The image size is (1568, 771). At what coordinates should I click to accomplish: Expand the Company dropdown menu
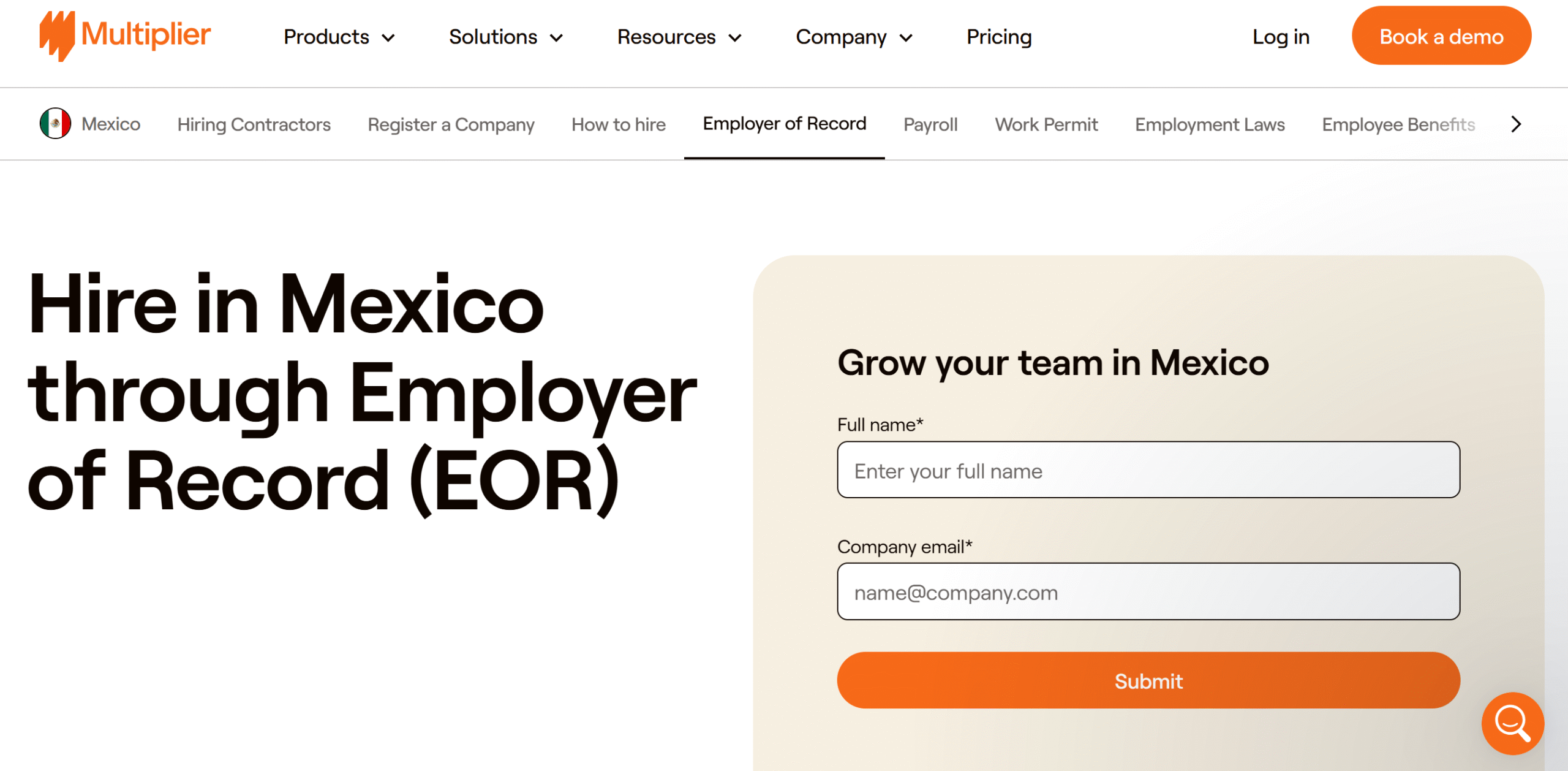[x=854, y=37]
